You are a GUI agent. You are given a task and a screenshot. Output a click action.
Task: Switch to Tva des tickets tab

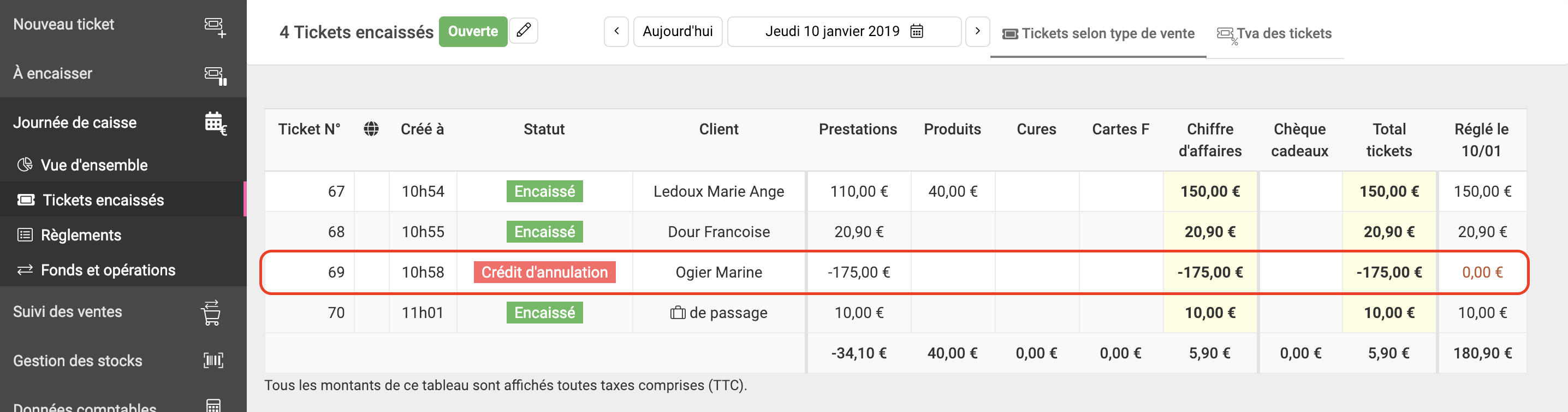pos(1274,33)
